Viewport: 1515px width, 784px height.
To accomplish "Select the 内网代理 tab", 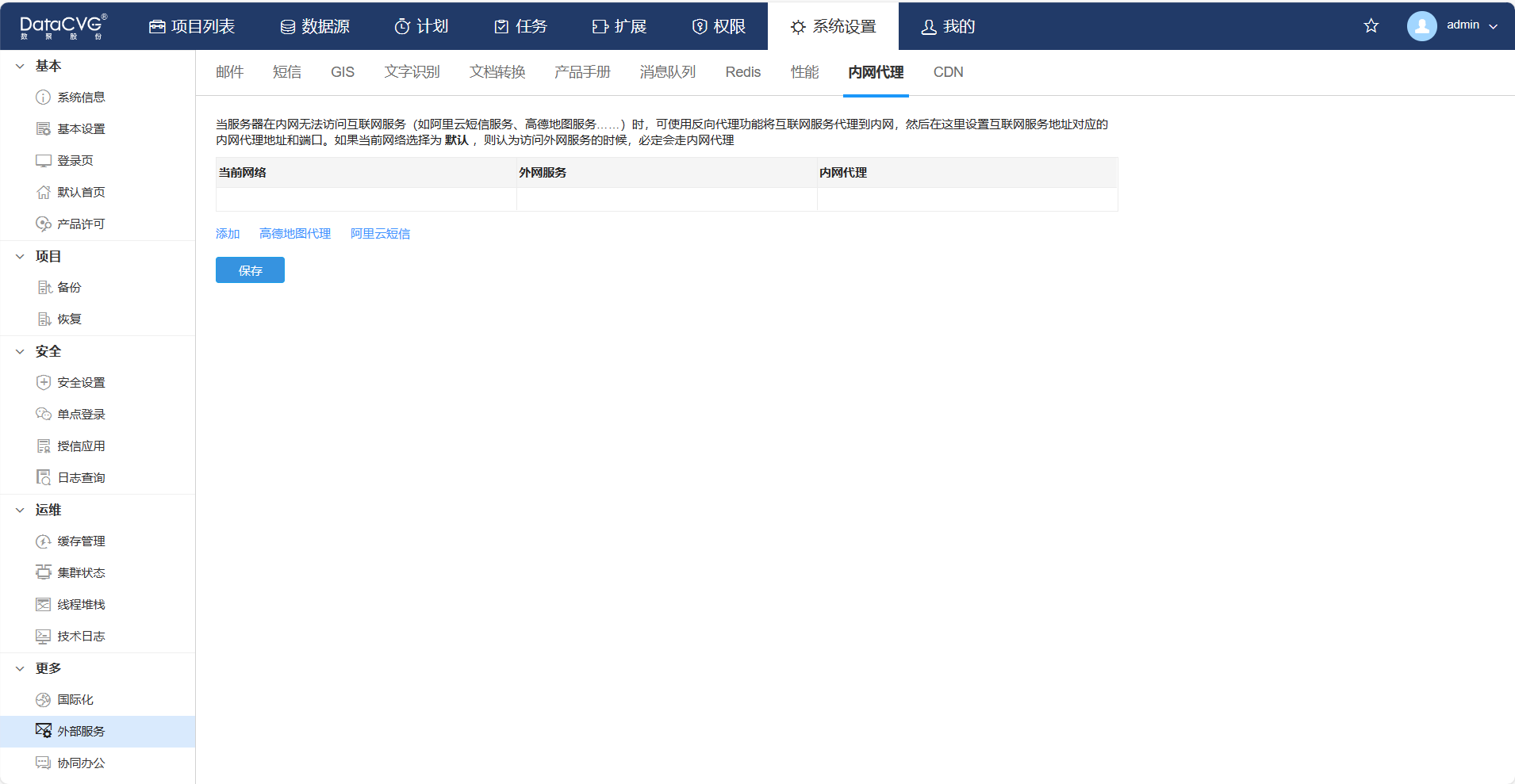I will point(876,72).
